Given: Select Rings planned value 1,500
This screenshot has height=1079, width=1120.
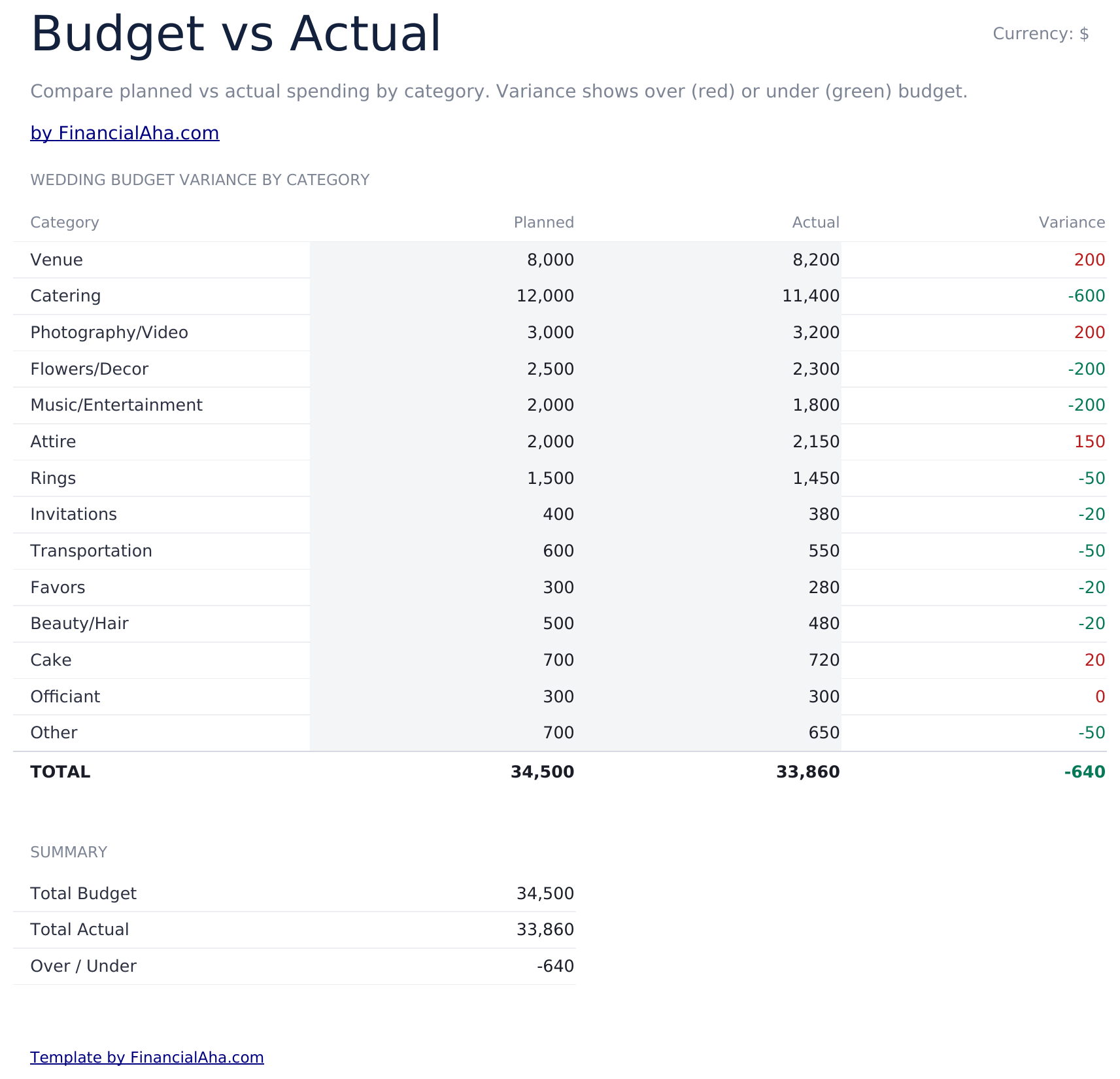Looking at the screenshot, I should click(551, 479).
